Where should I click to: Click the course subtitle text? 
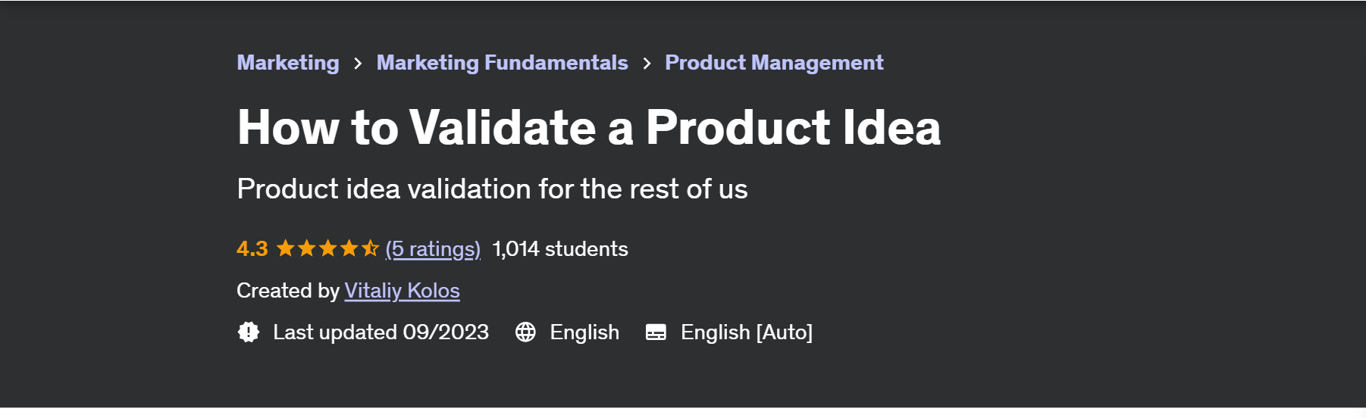point(491,188)
